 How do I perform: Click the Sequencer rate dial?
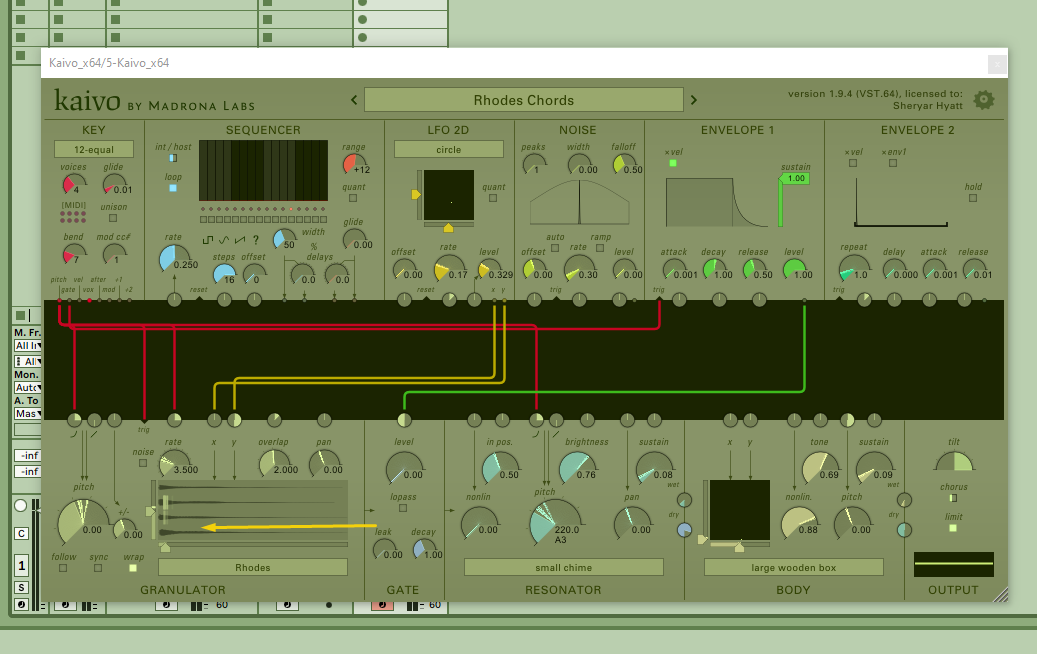[x=175, y=259]
